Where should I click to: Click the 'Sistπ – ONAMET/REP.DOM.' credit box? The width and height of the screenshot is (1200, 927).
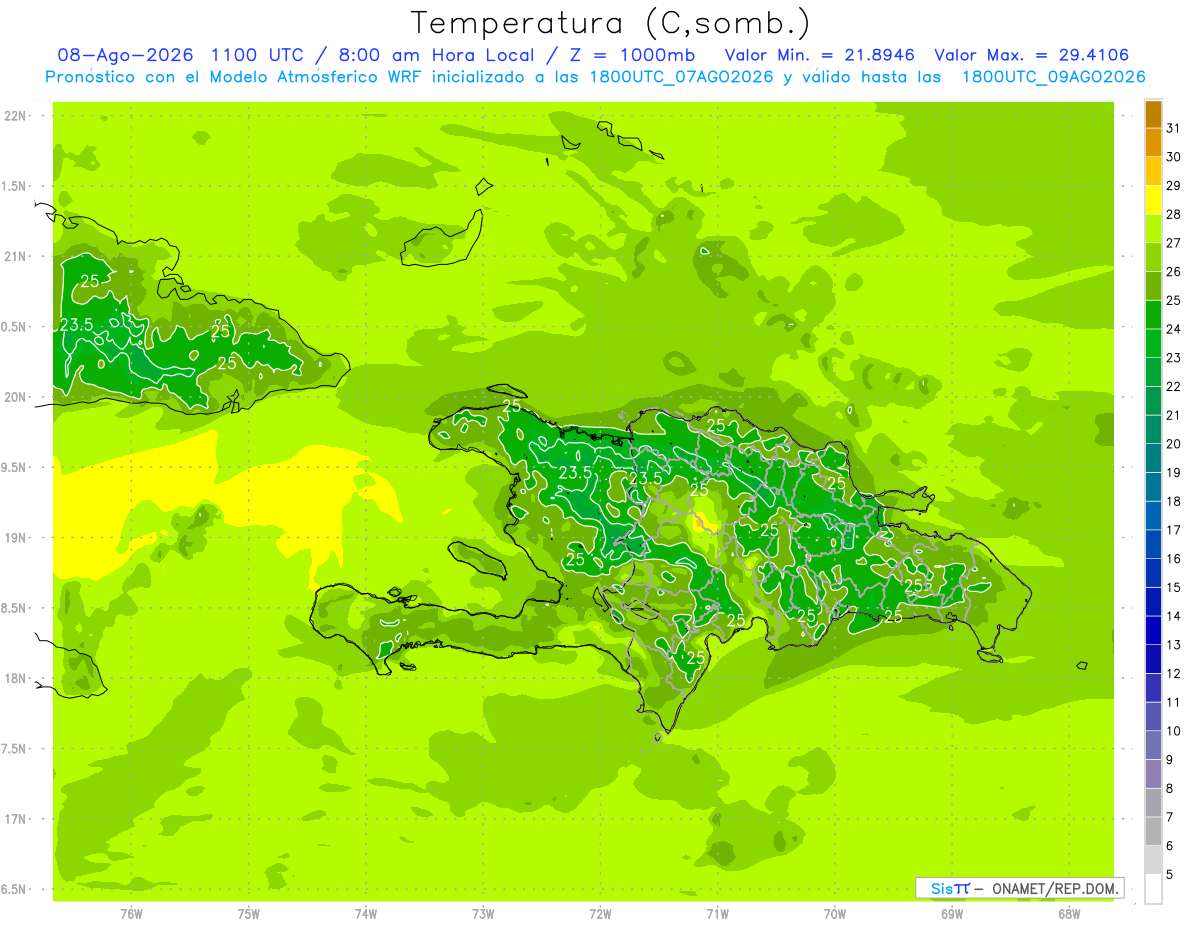pos(1020,887)
